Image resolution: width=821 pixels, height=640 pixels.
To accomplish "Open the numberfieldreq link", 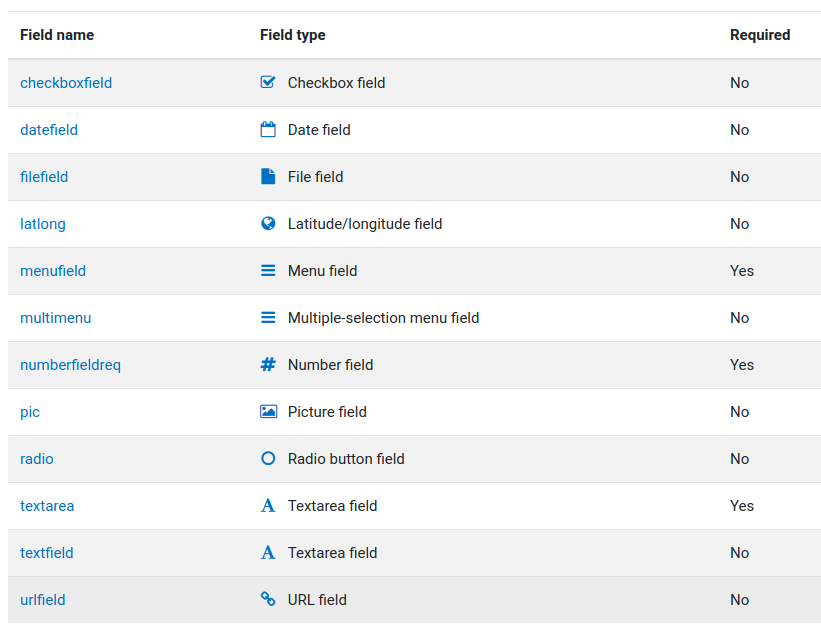I will [x=70, y=365].
